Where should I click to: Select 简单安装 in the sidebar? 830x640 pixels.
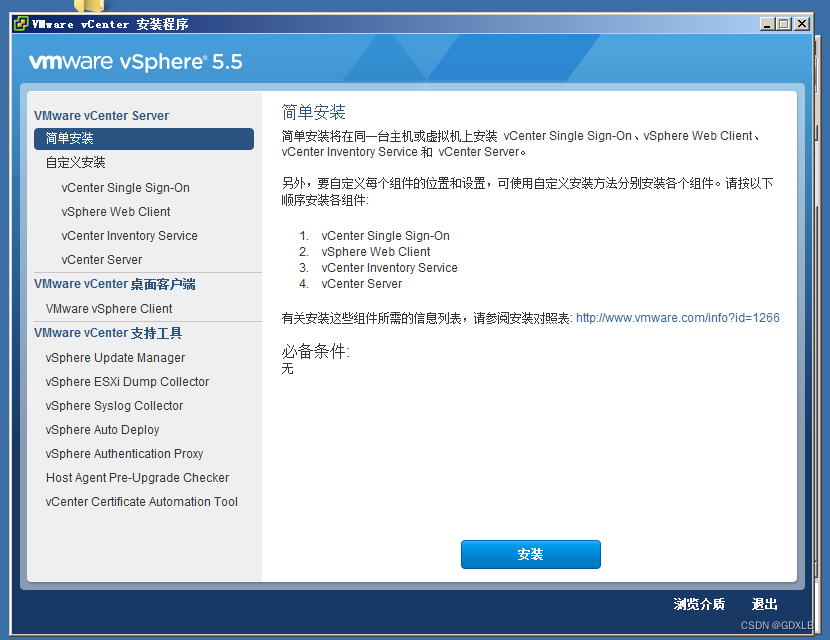(x=143, y=139)
